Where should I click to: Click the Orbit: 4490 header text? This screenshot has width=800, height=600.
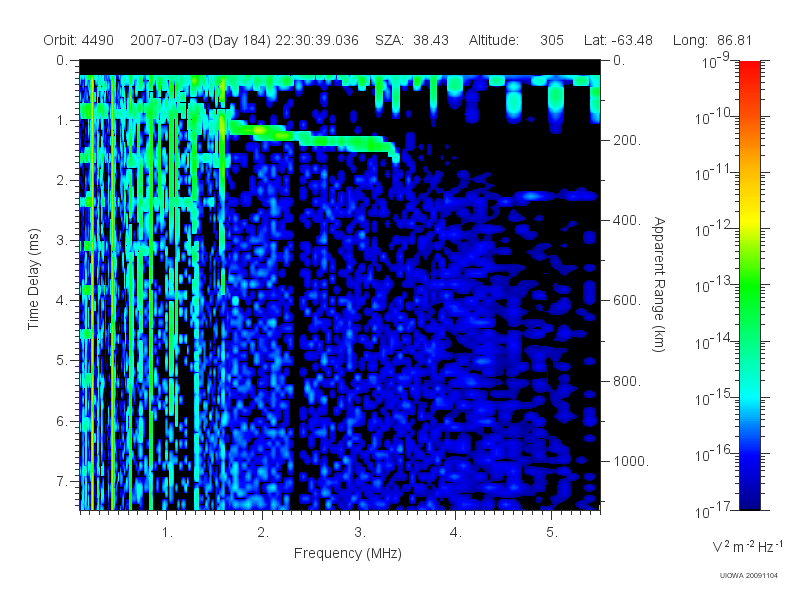78,40
